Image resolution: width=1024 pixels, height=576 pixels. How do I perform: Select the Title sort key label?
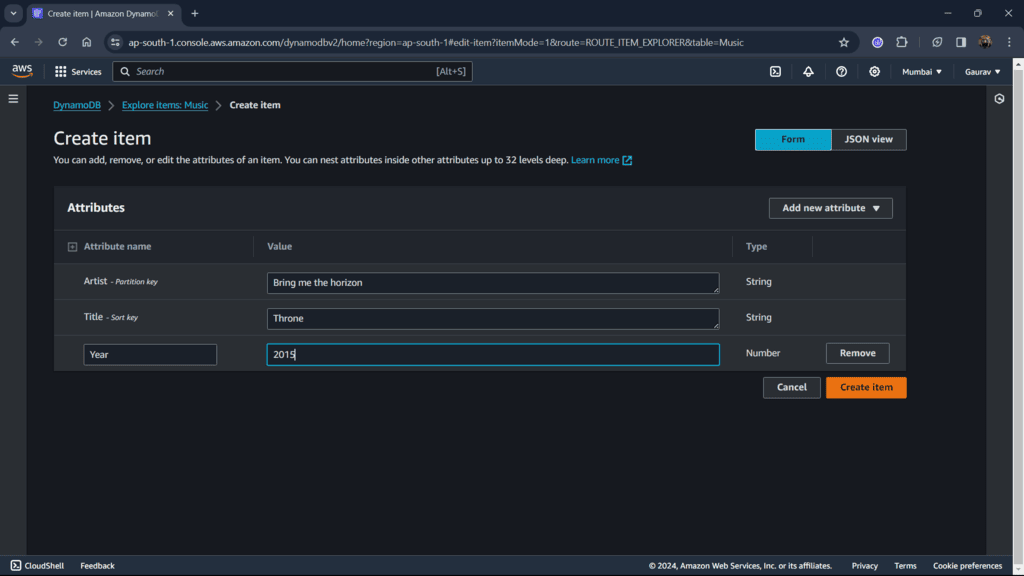[x=110, y=317]
